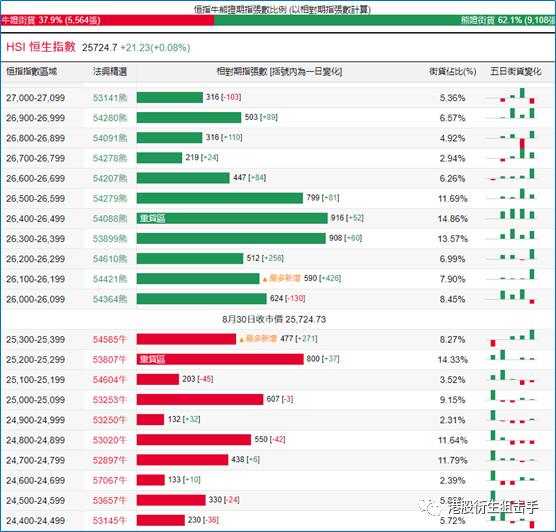
Task: Click the five-day mini chart for 27,000-27,099
Action: pyautogui.click(x=512, y=96)
